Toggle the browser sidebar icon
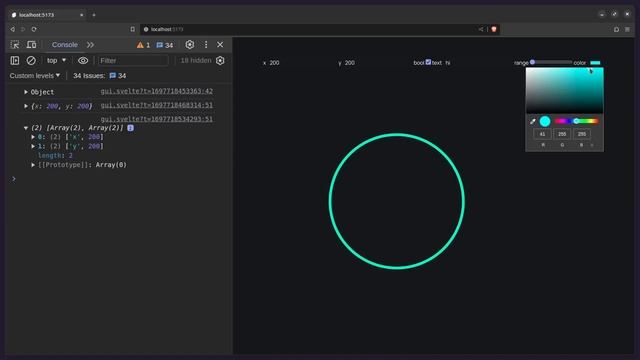The image size is (640, 360). coord(616,29)
